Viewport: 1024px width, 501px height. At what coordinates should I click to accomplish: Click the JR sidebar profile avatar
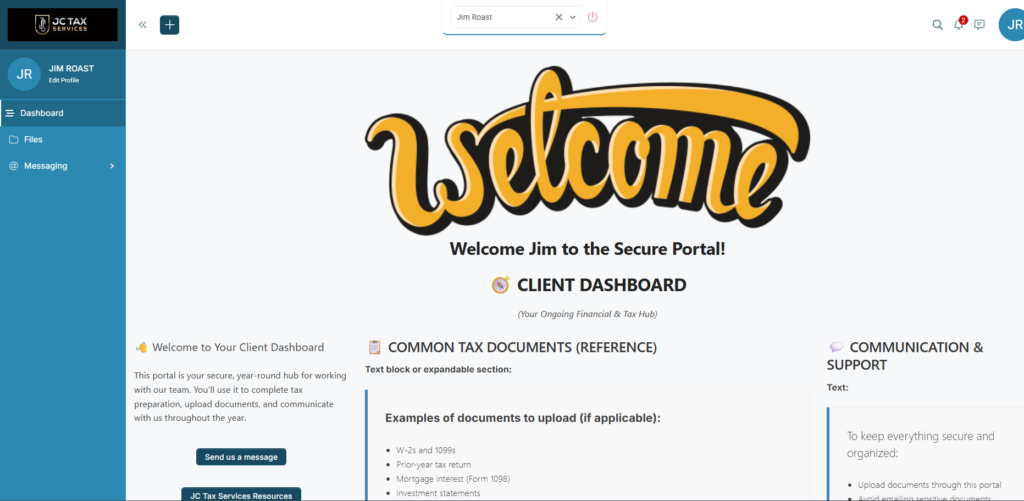24,74
